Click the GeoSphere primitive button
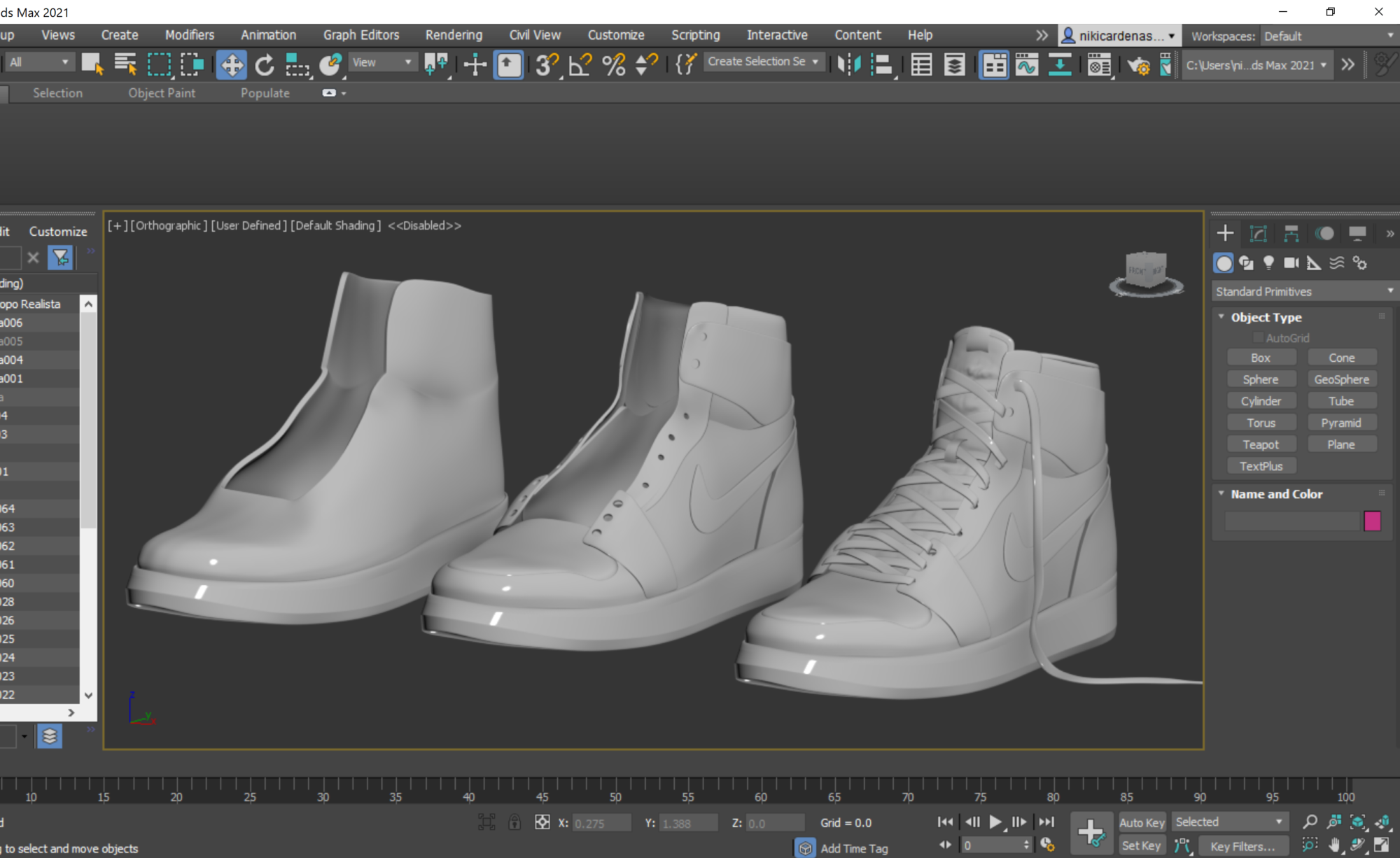Viewport: 1400px width, 858px height. (1341, 379)
